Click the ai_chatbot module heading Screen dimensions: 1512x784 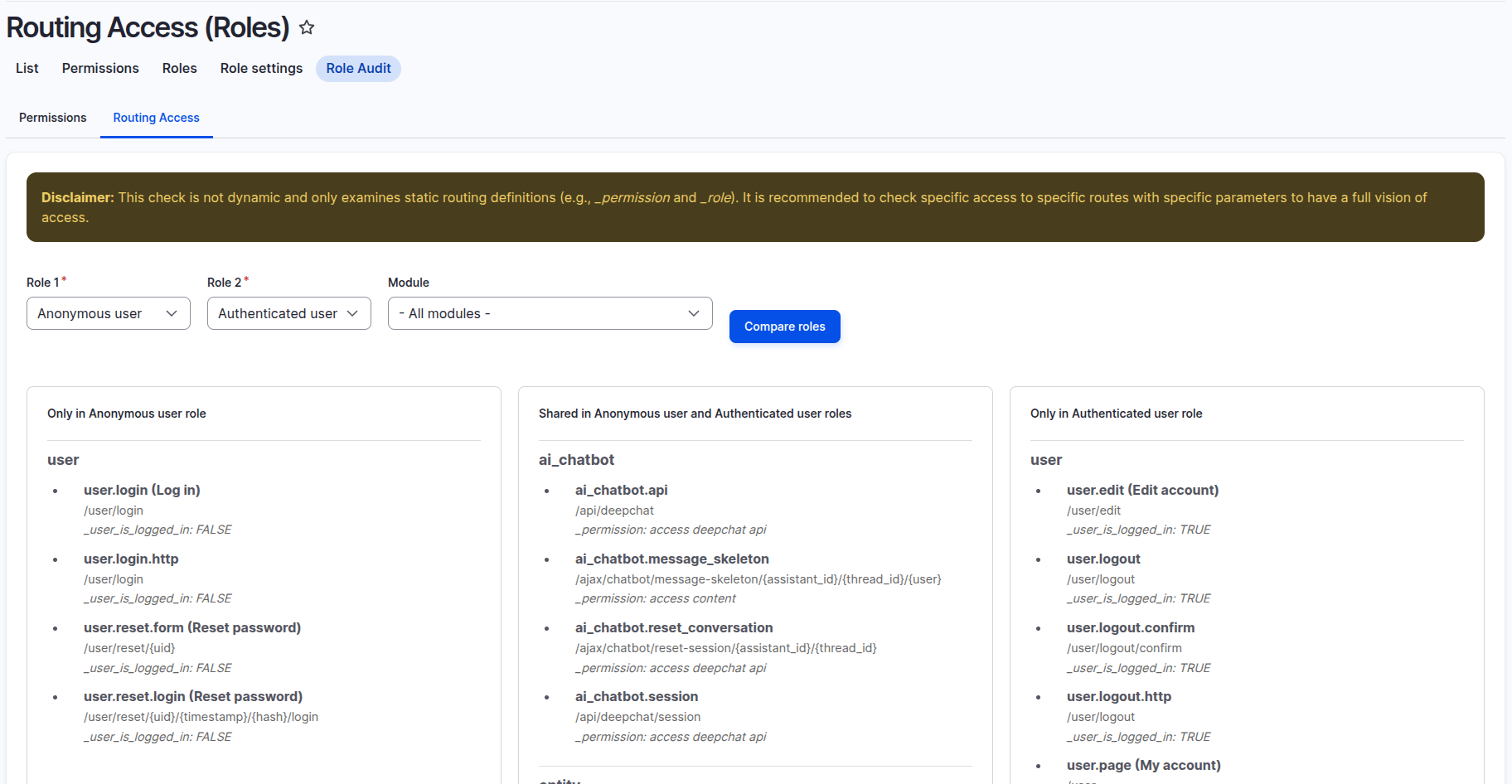coord(576,460)
